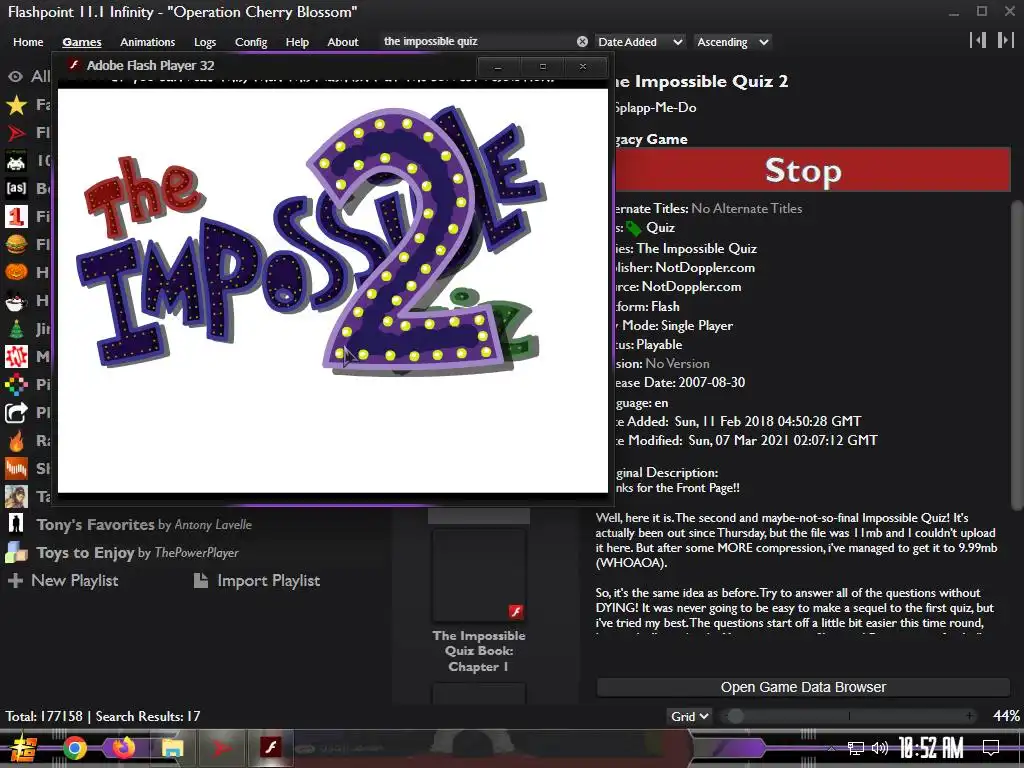Click the search field with 'the impossible quiz'
The image size is (1024, 768).
pos(478,42)
